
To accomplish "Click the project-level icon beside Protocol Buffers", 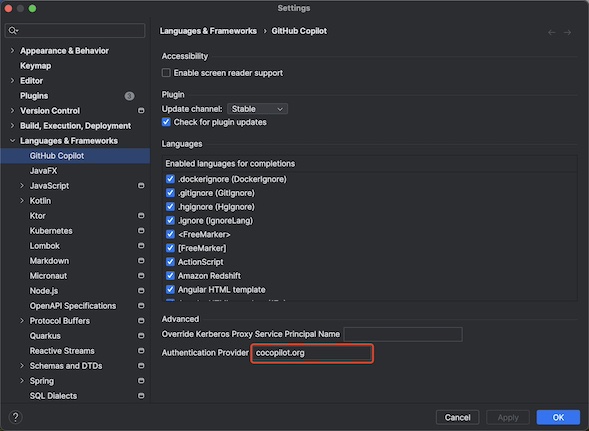I will [x=141, y=321].
